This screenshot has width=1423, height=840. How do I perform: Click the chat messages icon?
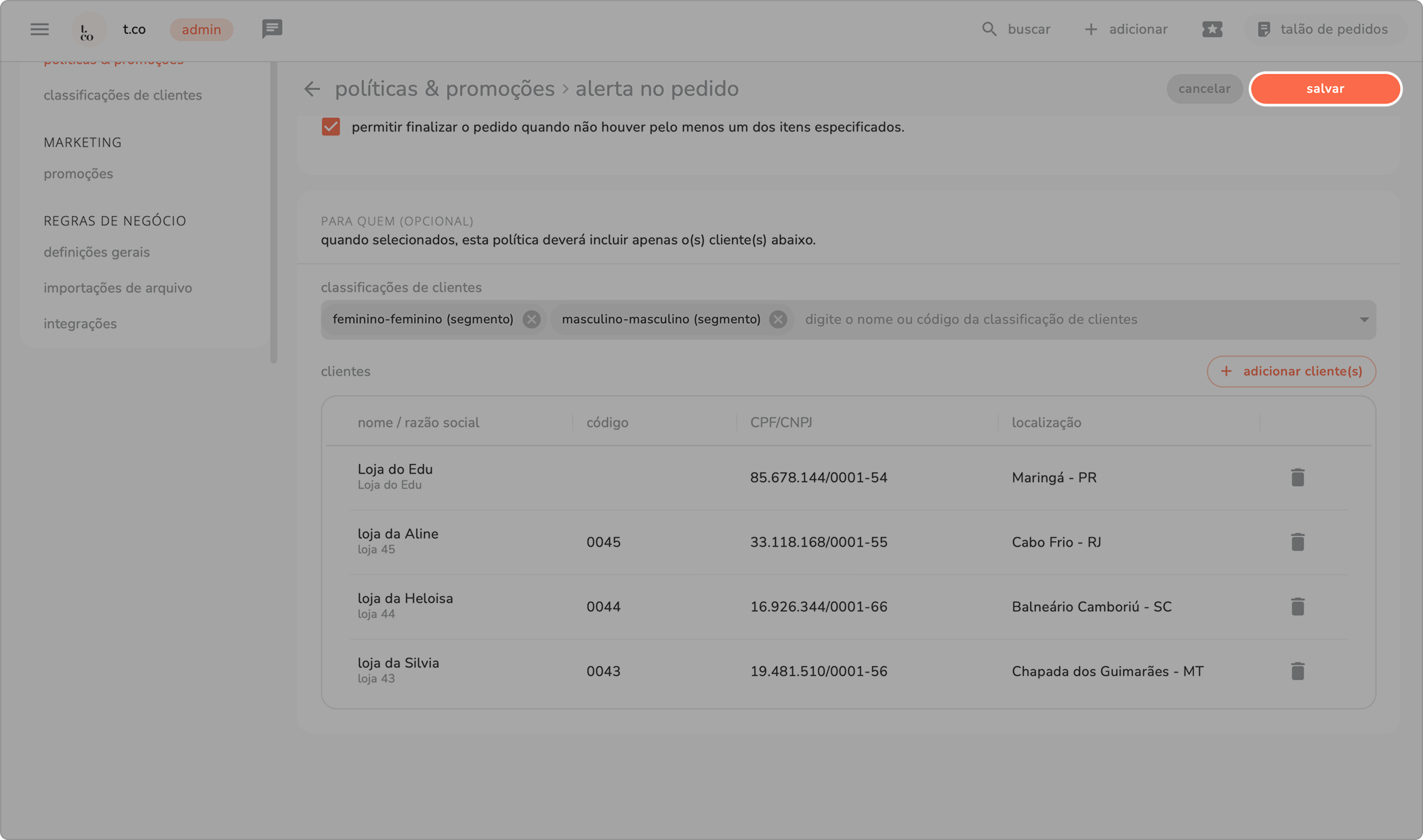[272, 29]
